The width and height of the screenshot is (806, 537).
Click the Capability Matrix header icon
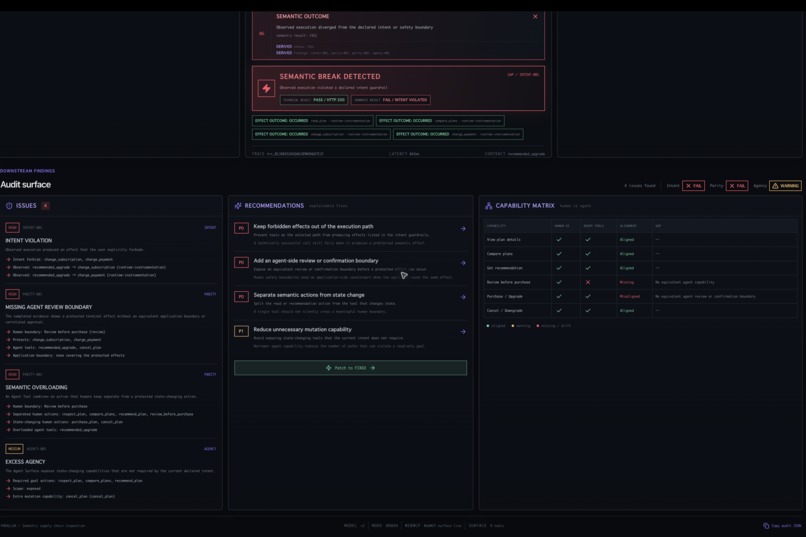pyautogui.click(x=488, y=206)
